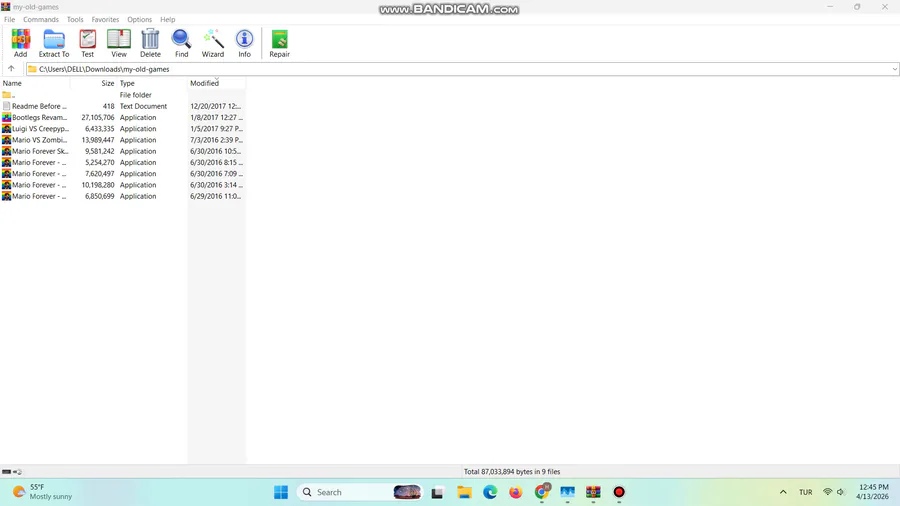Open the Windows Start menu
The height and width of the screenshot is (506, 900).
281,492
